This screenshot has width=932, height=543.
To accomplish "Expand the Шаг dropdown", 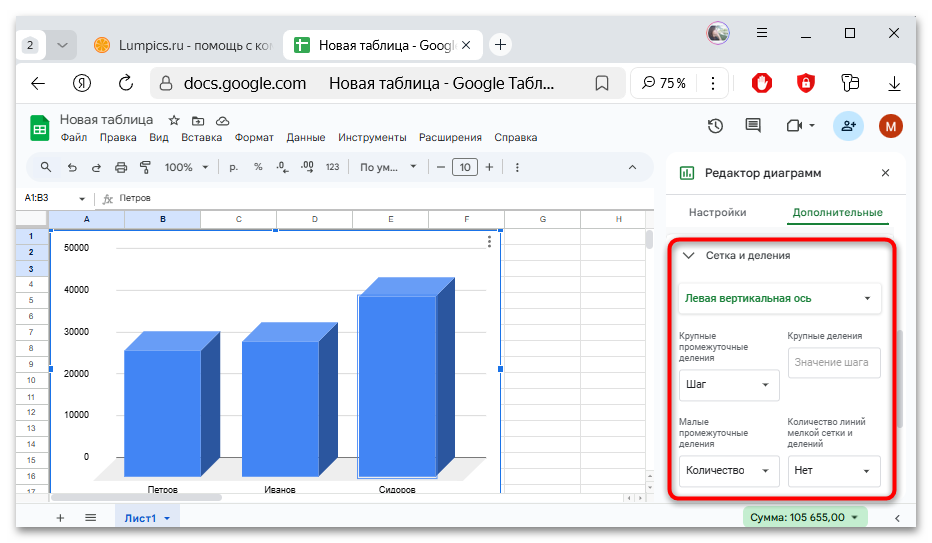I will pyautogui.click(x=728, y=384).
